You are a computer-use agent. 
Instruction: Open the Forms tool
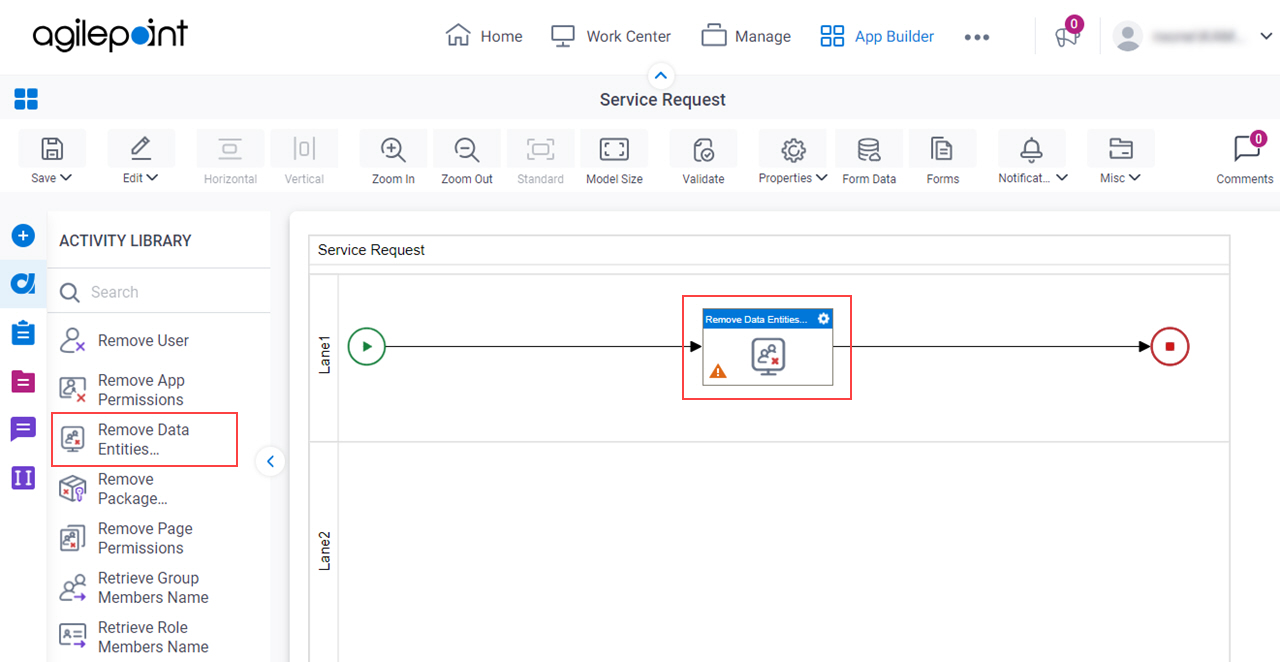pos(942,159)
